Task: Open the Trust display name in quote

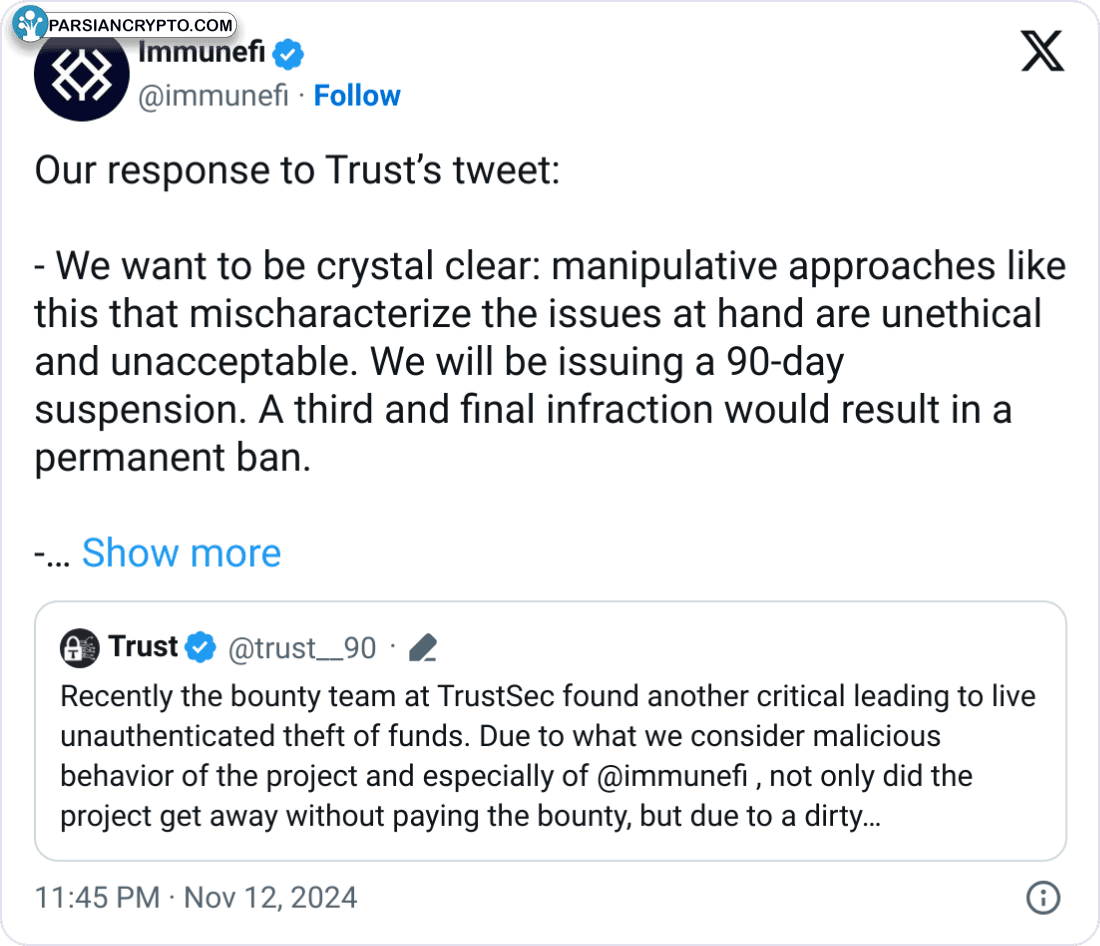Action: coord(143,647)
